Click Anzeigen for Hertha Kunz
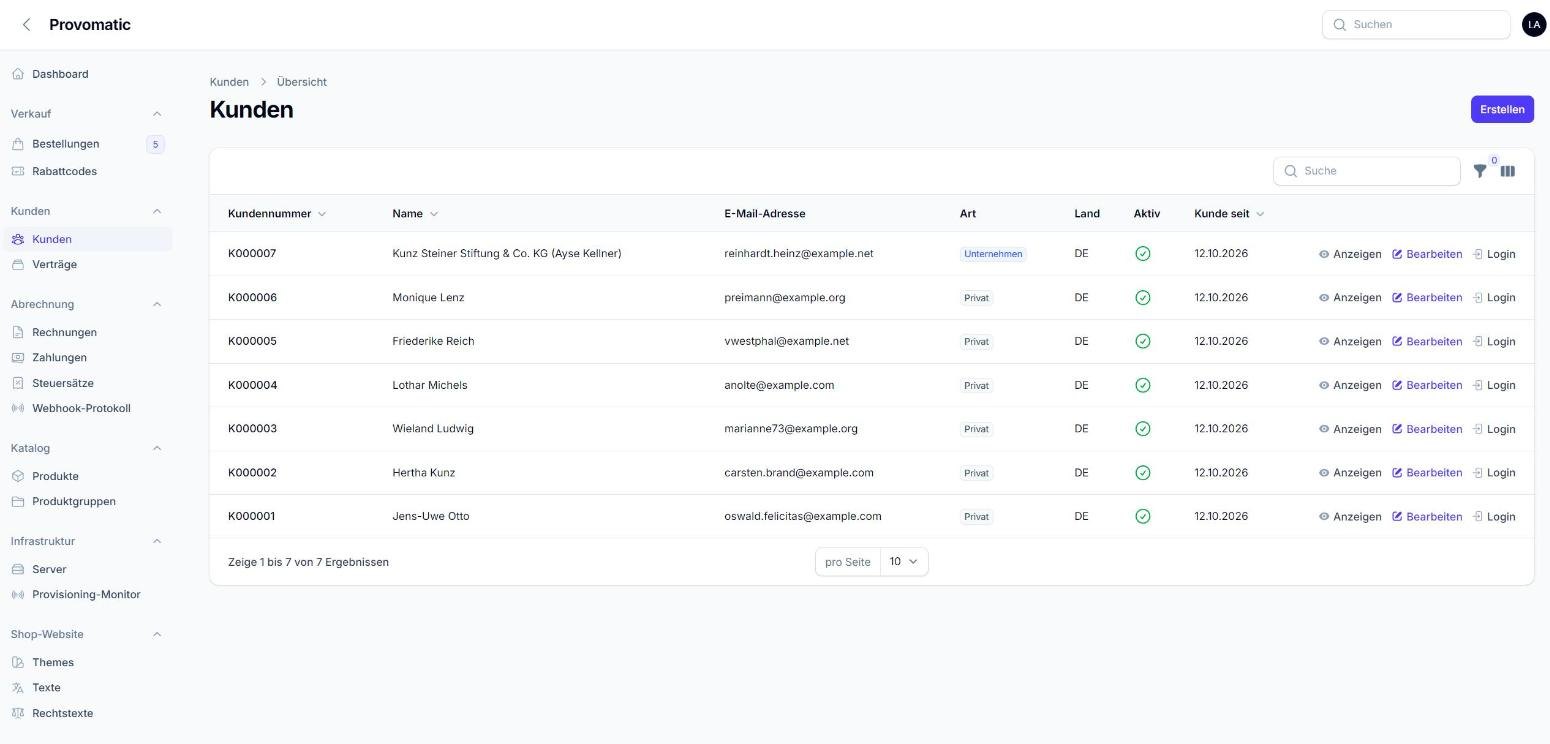1550x744 pixels. pos(1350,473)
